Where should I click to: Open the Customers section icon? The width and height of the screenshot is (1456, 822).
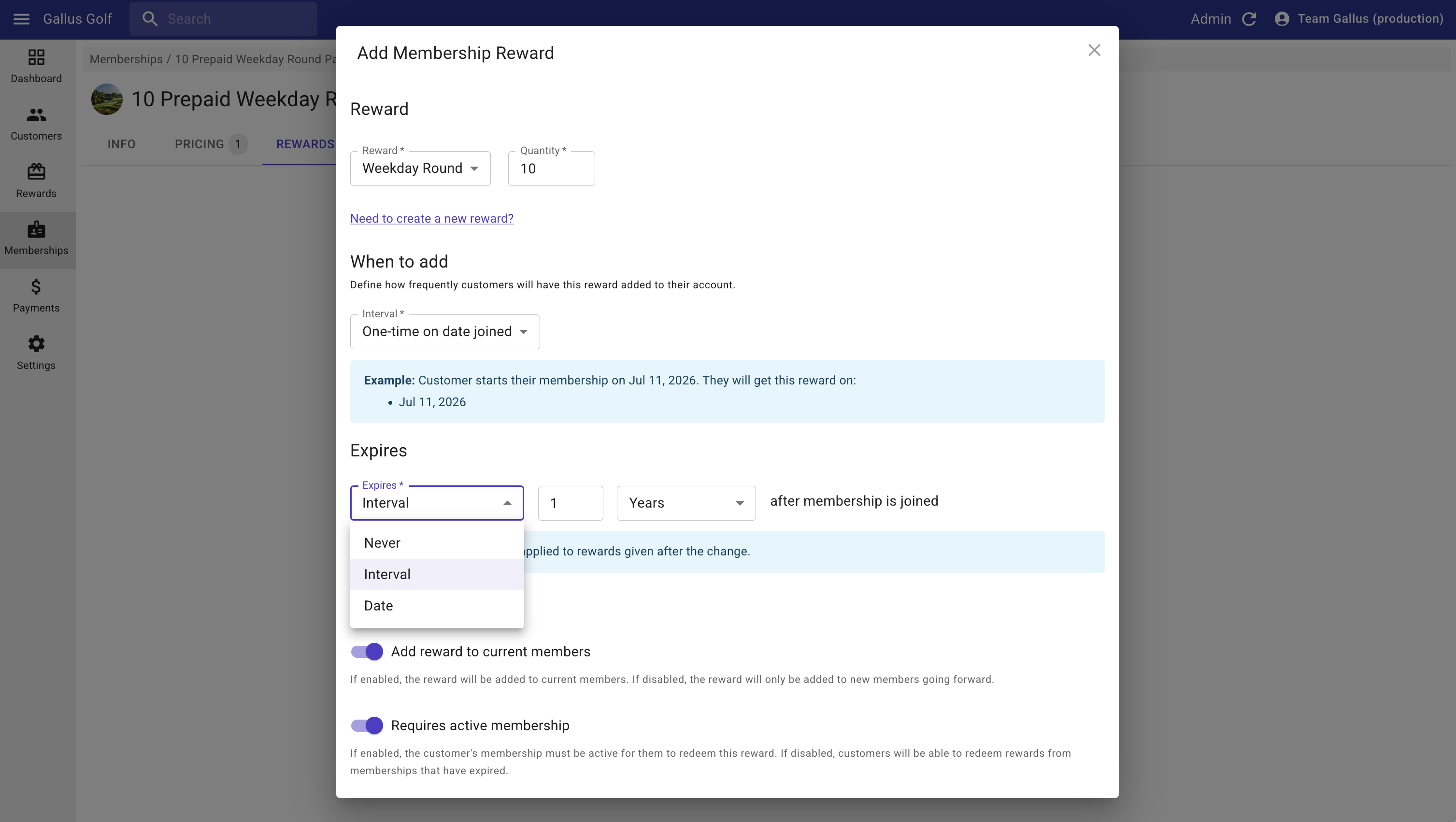(36, 115)
